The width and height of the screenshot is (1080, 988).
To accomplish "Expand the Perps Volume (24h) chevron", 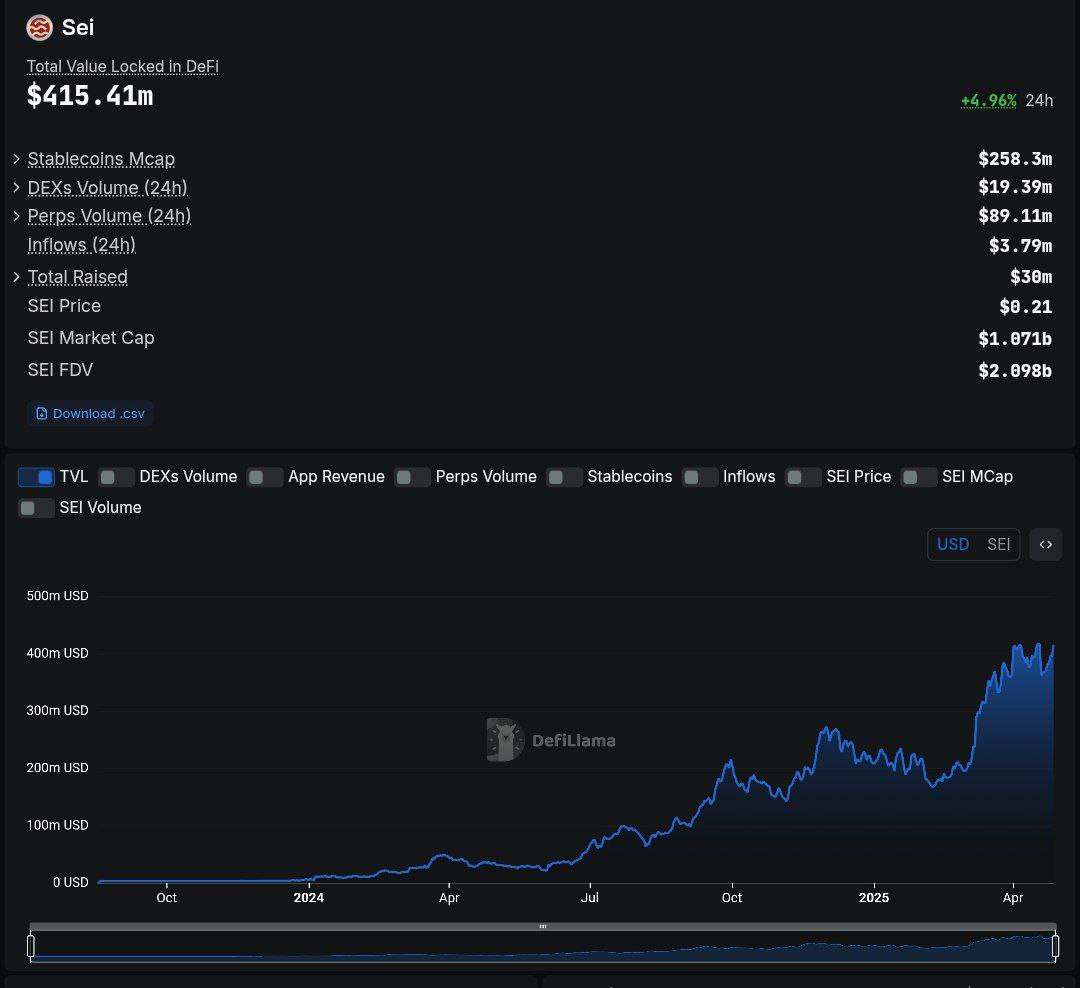I will click(x=17, y=216).
